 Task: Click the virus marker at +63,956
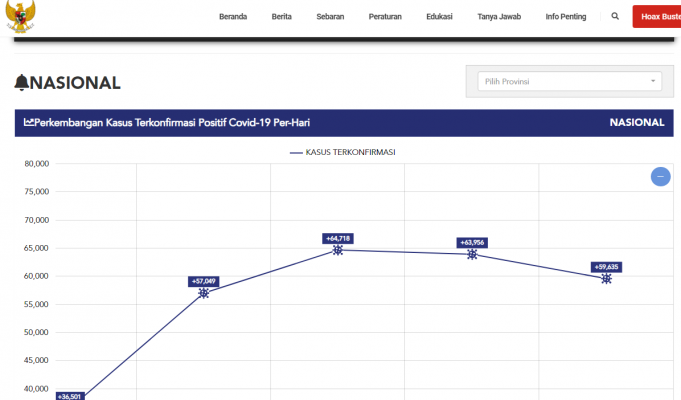[472, 254]
